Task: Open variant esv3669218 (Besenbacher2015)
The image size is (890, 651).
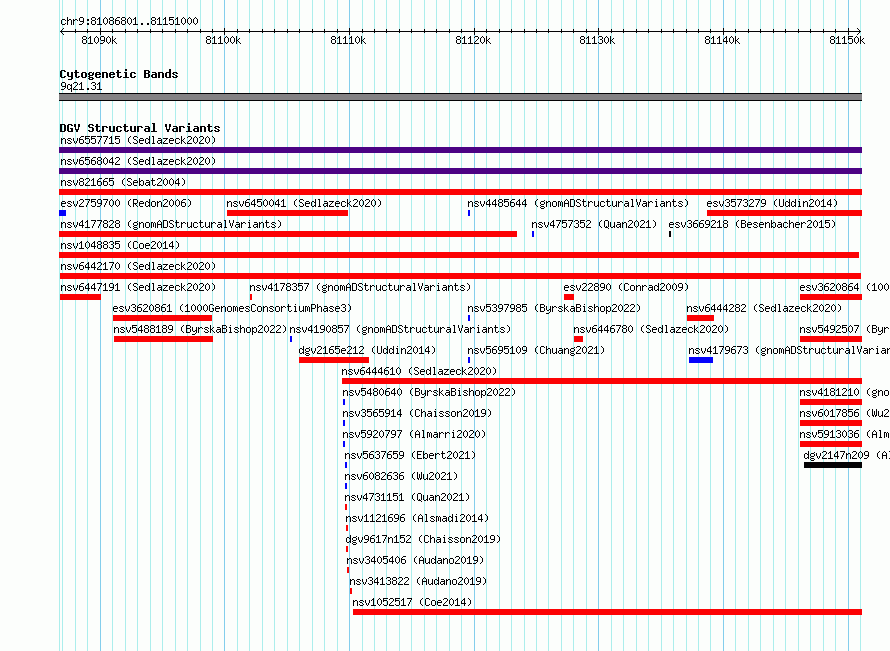Action: pyautogui.click(x=752, y=224)
